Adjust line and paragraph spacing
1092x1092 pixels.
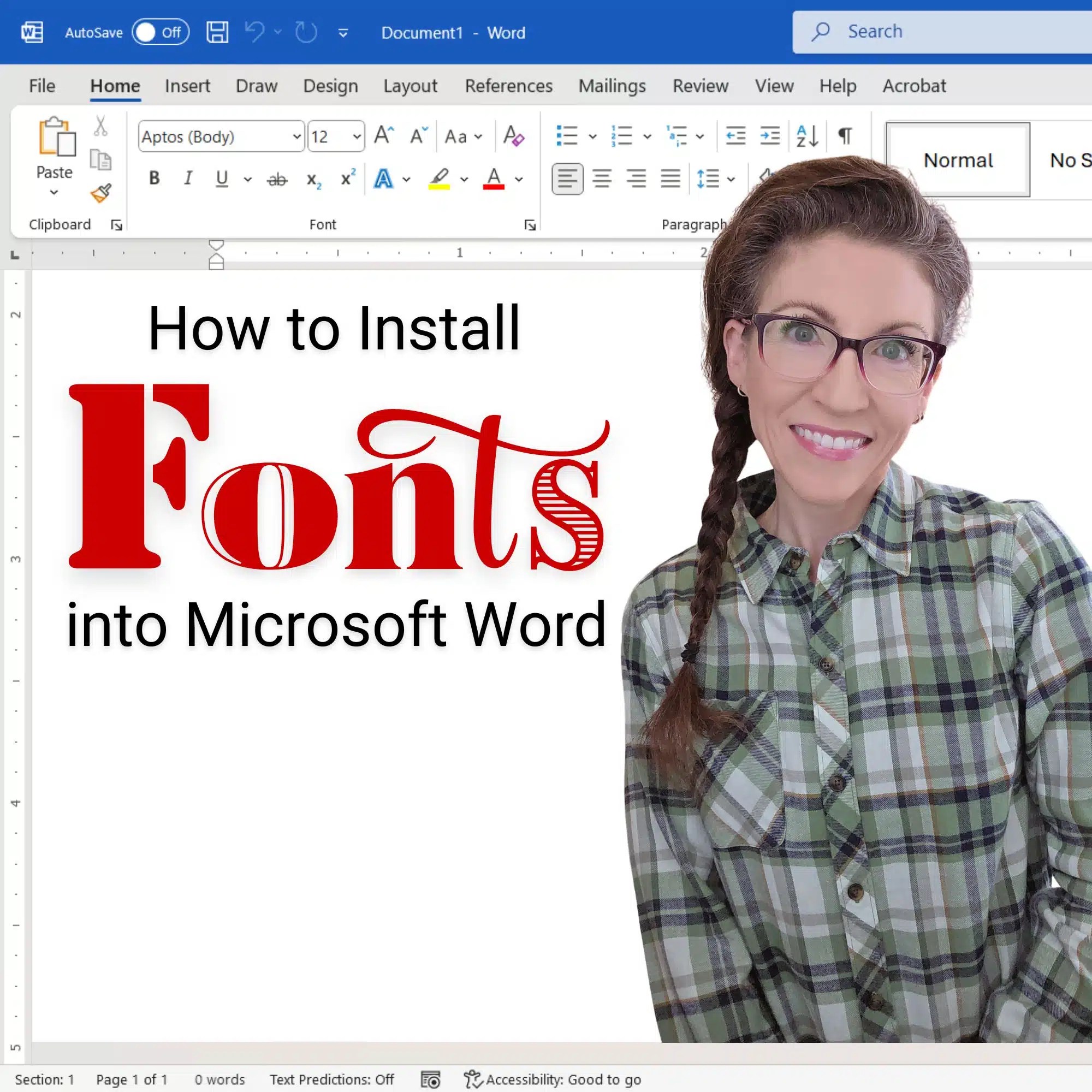[708, 179]
